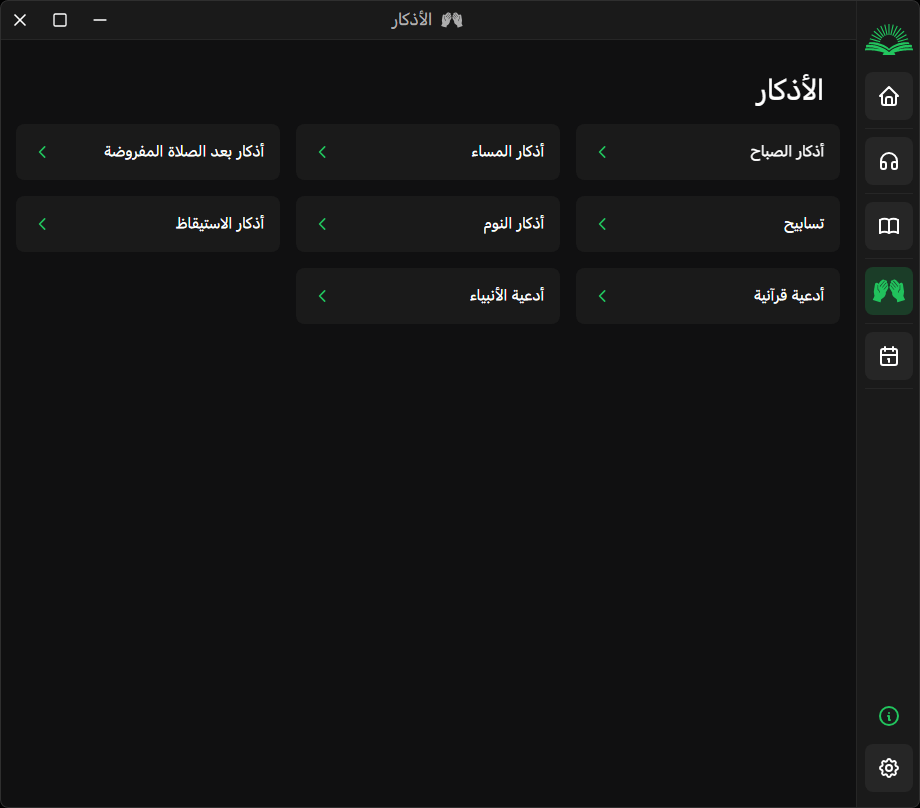Expand أذكار المساء using the arrow

click(x=321, y=151)
